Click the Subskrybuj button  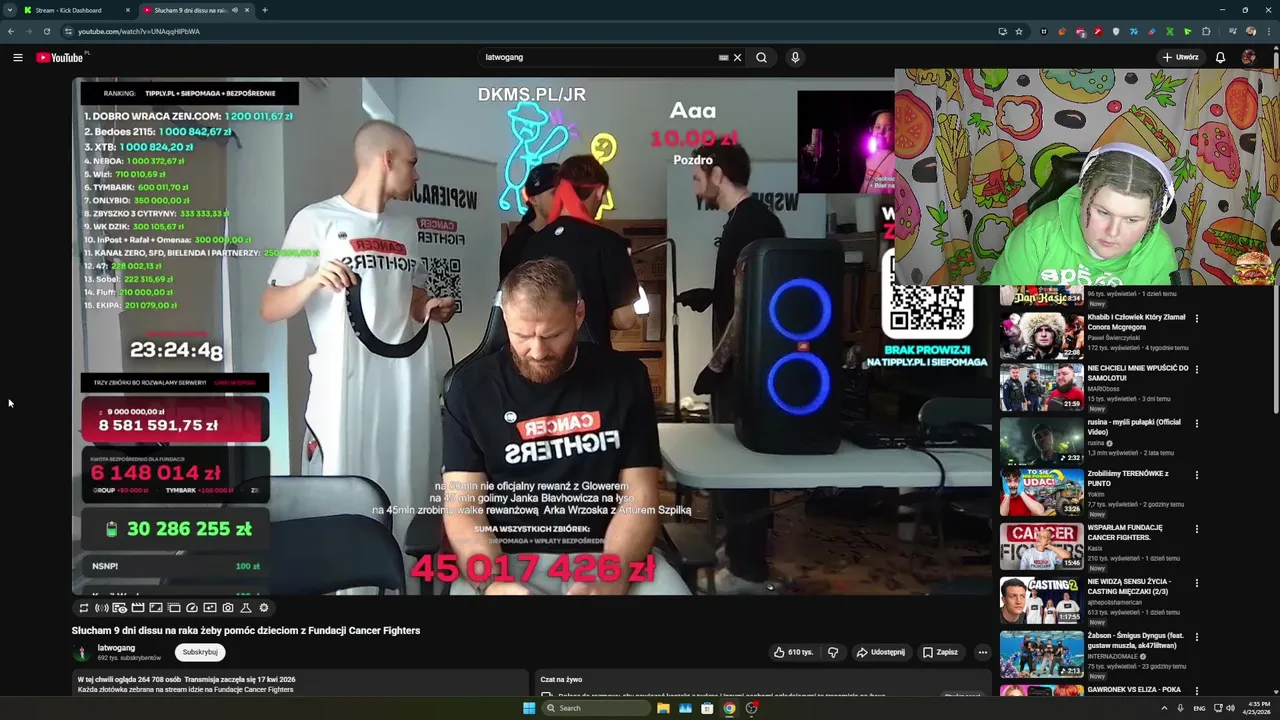tap(200, 652)
